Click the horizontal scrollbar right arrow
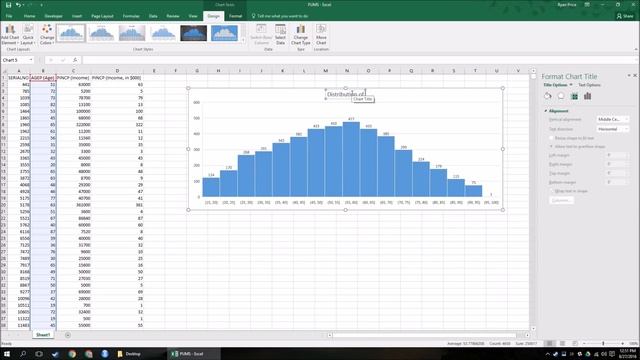Image resolution: width=640 pixels, height=360 pixels. [x=527, y=335]
